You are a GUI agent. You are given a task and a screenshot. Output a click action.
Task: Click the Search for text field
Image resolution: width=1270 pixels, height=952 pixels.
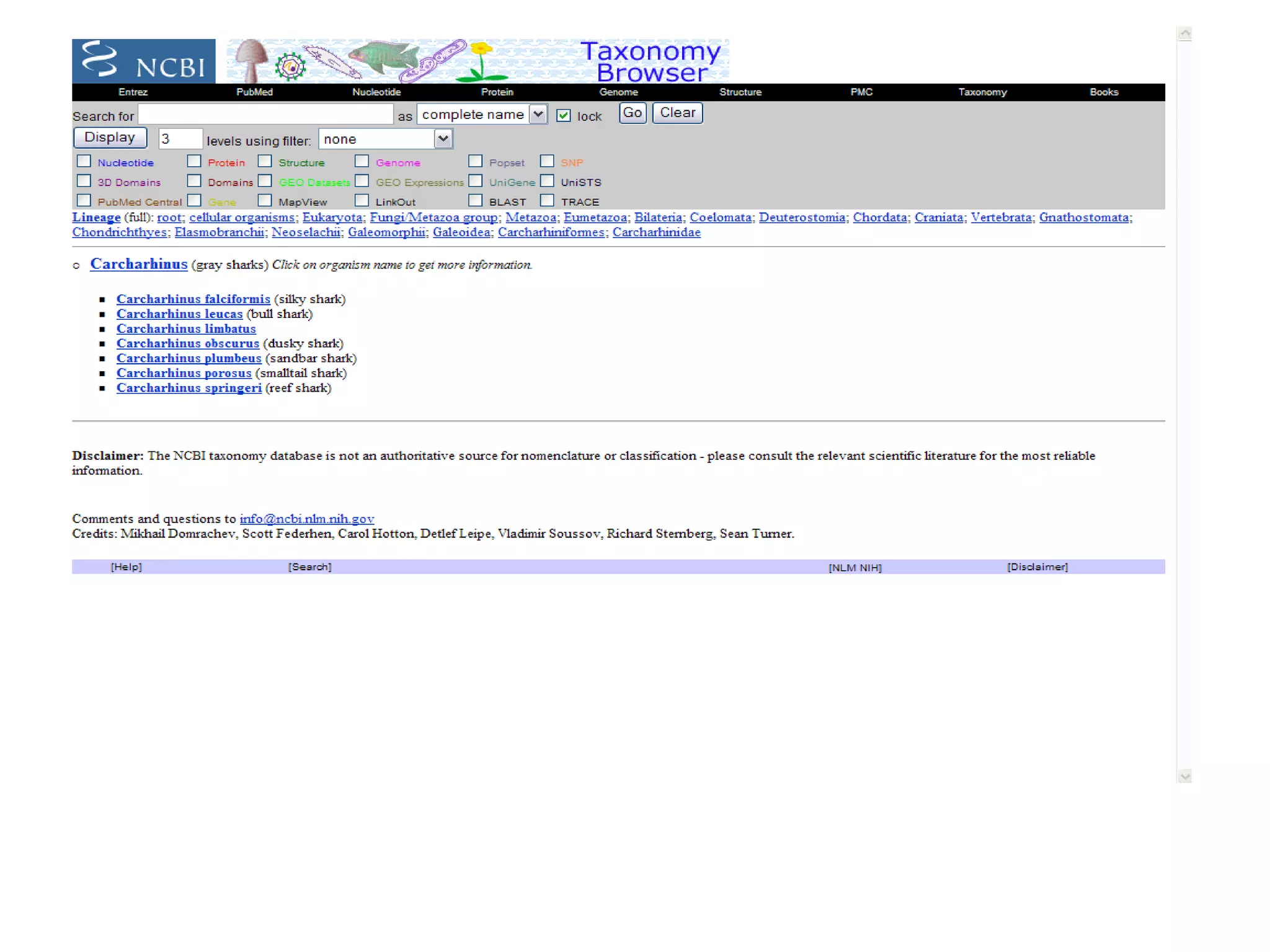pyautogui.click(x=265, y=115)
